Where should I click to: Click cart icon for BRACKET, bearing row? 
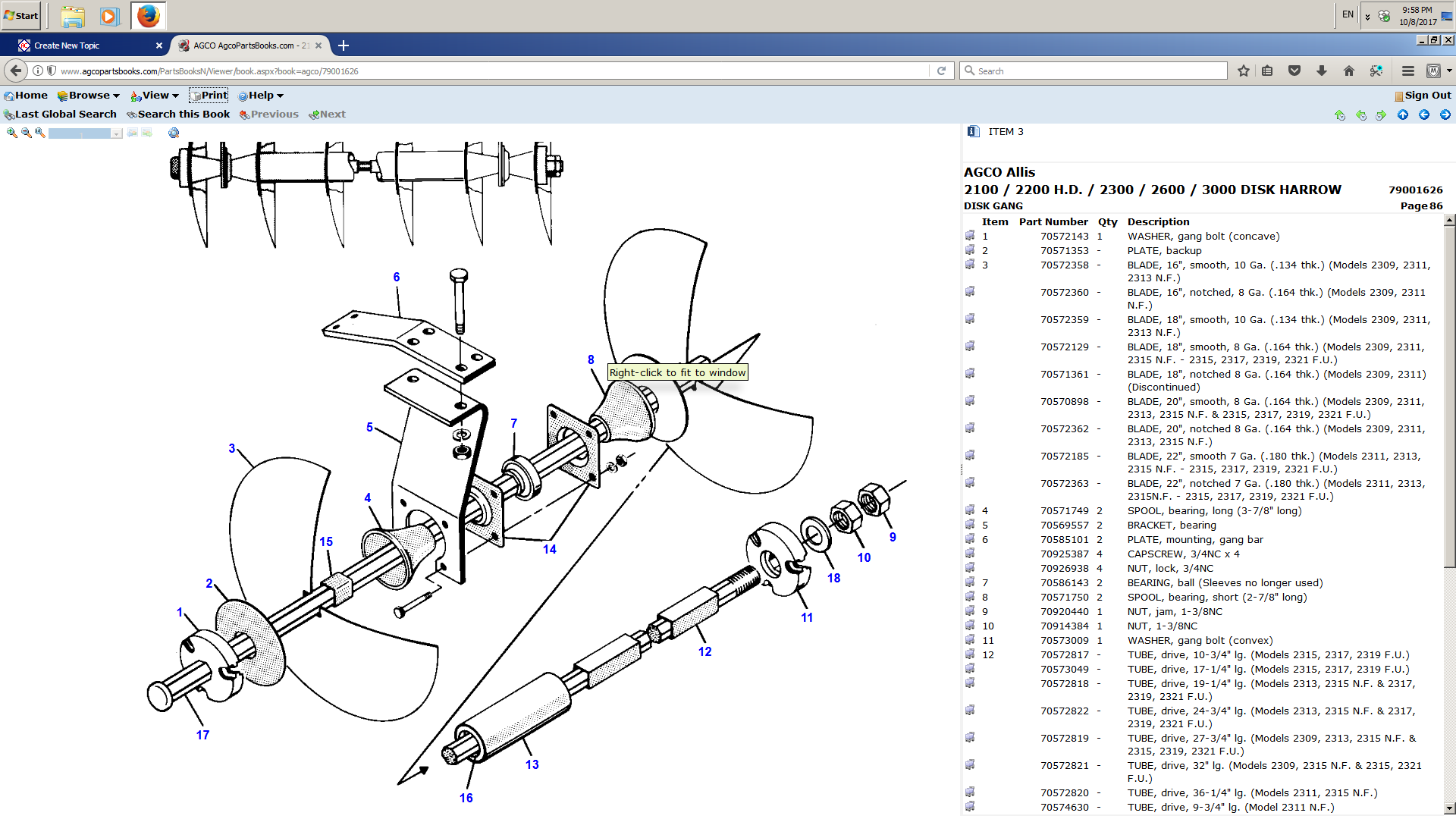[970, 525]
